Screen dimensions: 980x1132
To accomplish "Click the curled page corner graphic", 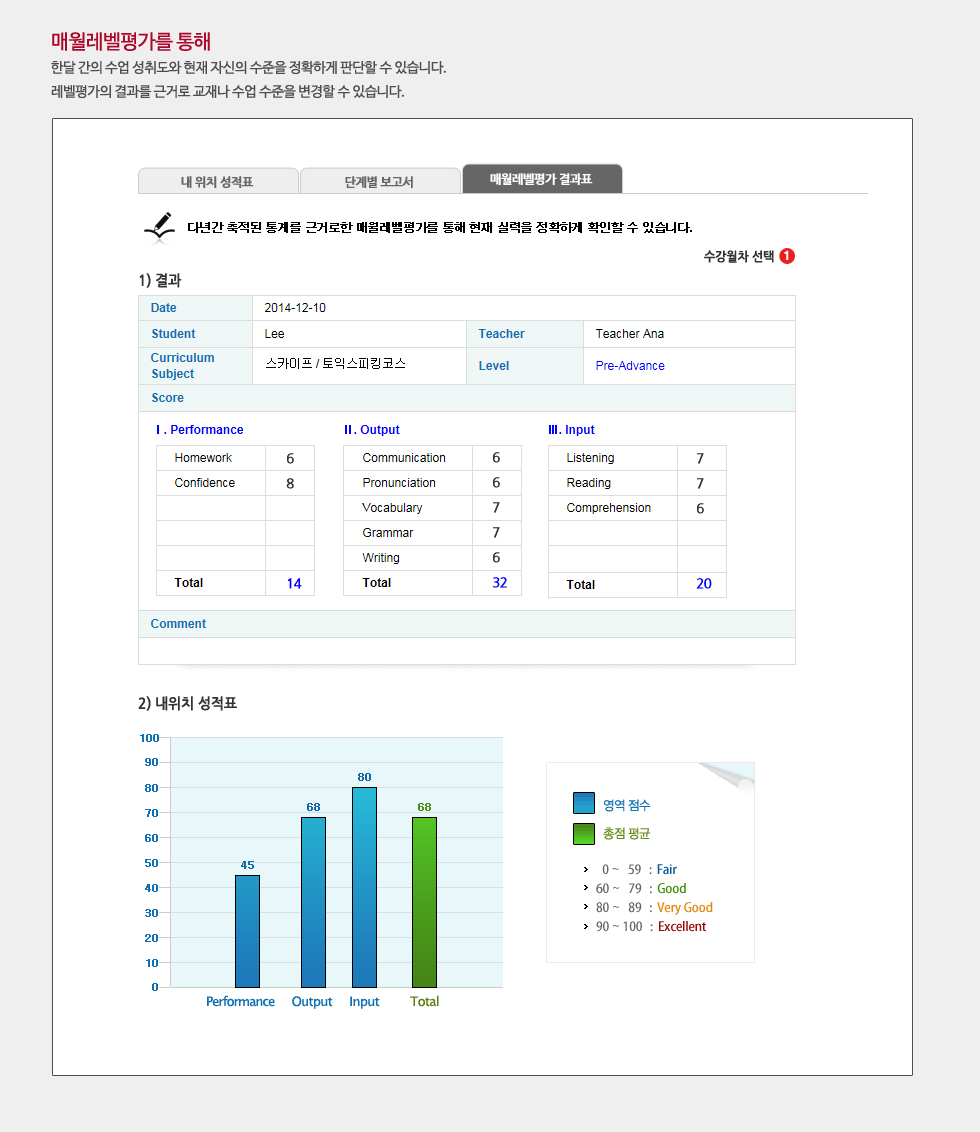I will coord(728,776).
